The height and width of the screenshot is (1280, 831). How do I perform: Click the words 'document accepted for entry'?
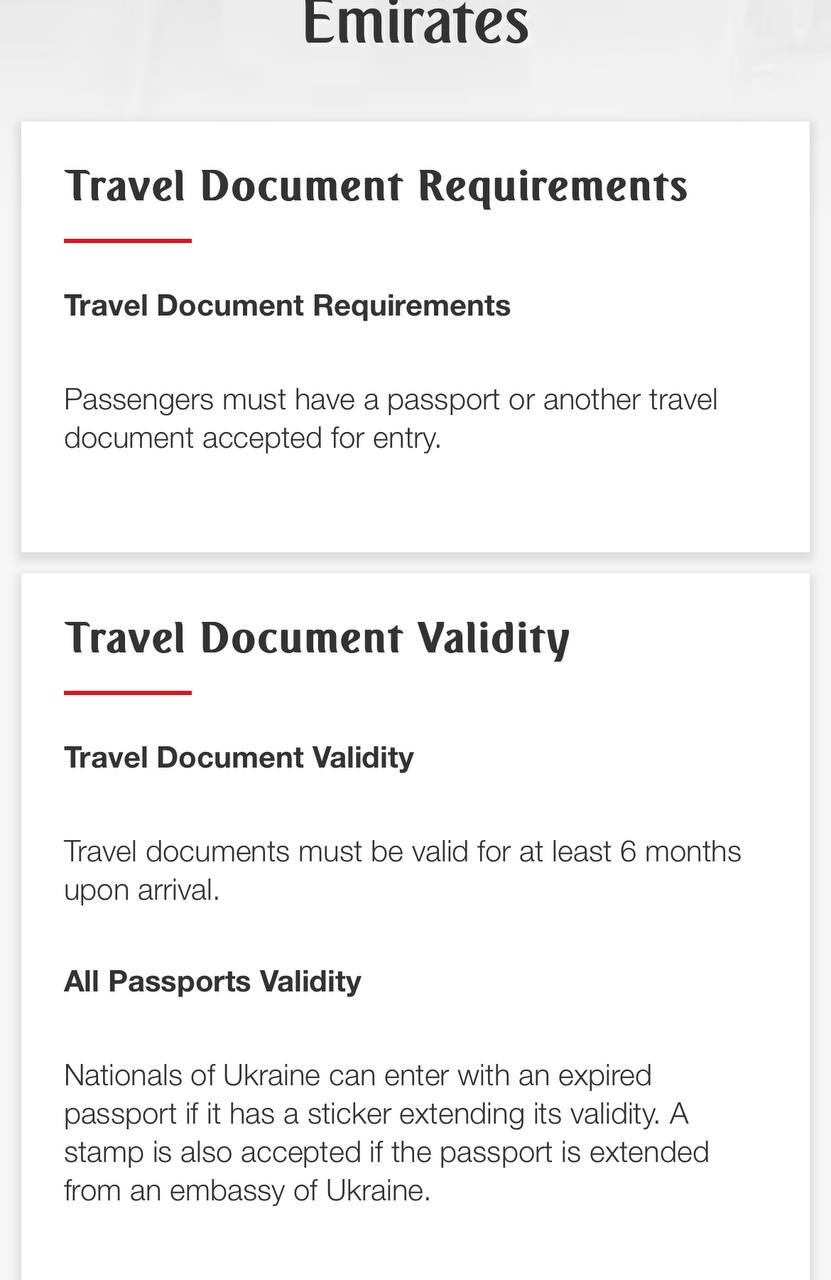coord(252,438)
